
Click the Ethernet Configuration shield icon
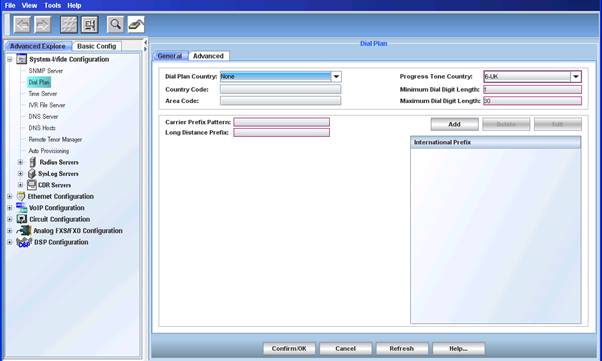point(21,196)
